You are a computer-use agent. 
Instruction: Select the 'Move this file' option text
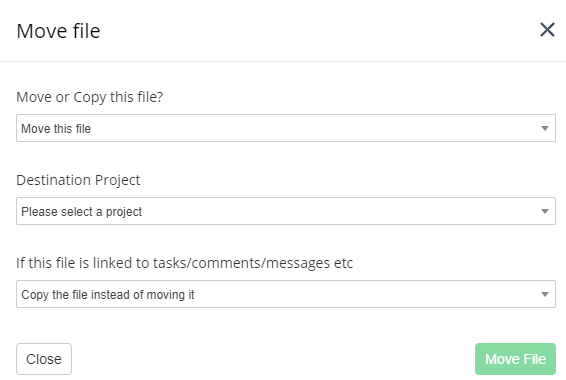click(x=56, y=129)
